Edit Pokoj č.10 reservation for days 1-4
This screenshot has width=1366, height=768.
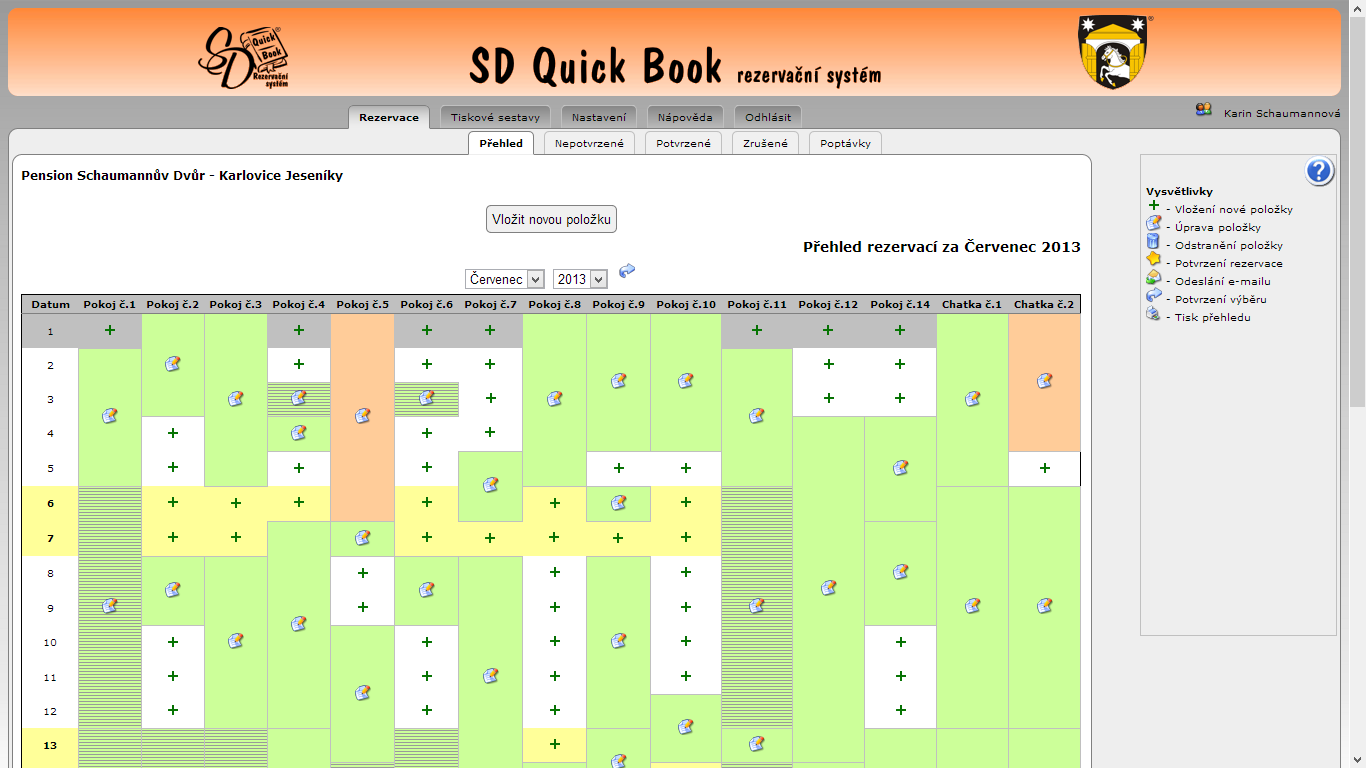coord(686,381)
